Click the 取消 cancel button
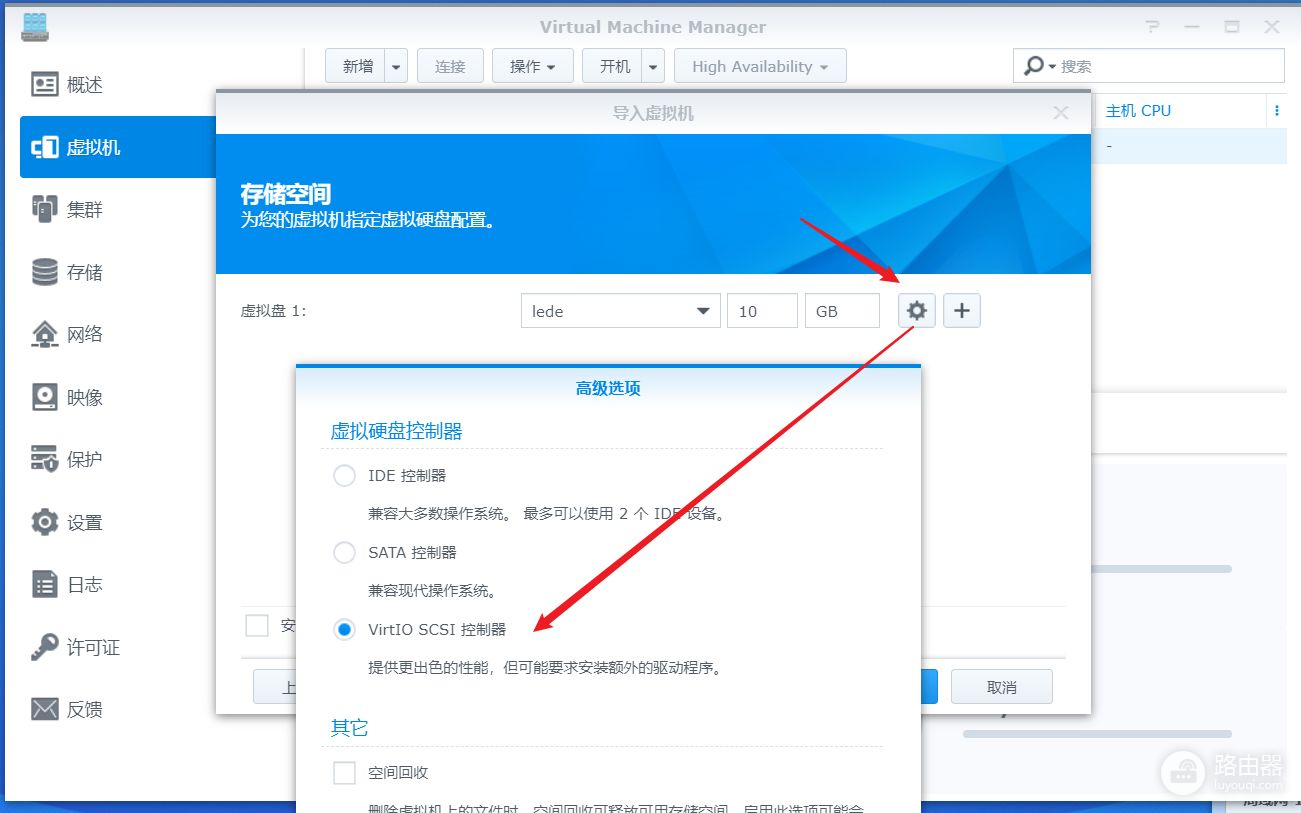Image resolution: width=1301 pixels, height=813 pixels. tap(1001, 687)
